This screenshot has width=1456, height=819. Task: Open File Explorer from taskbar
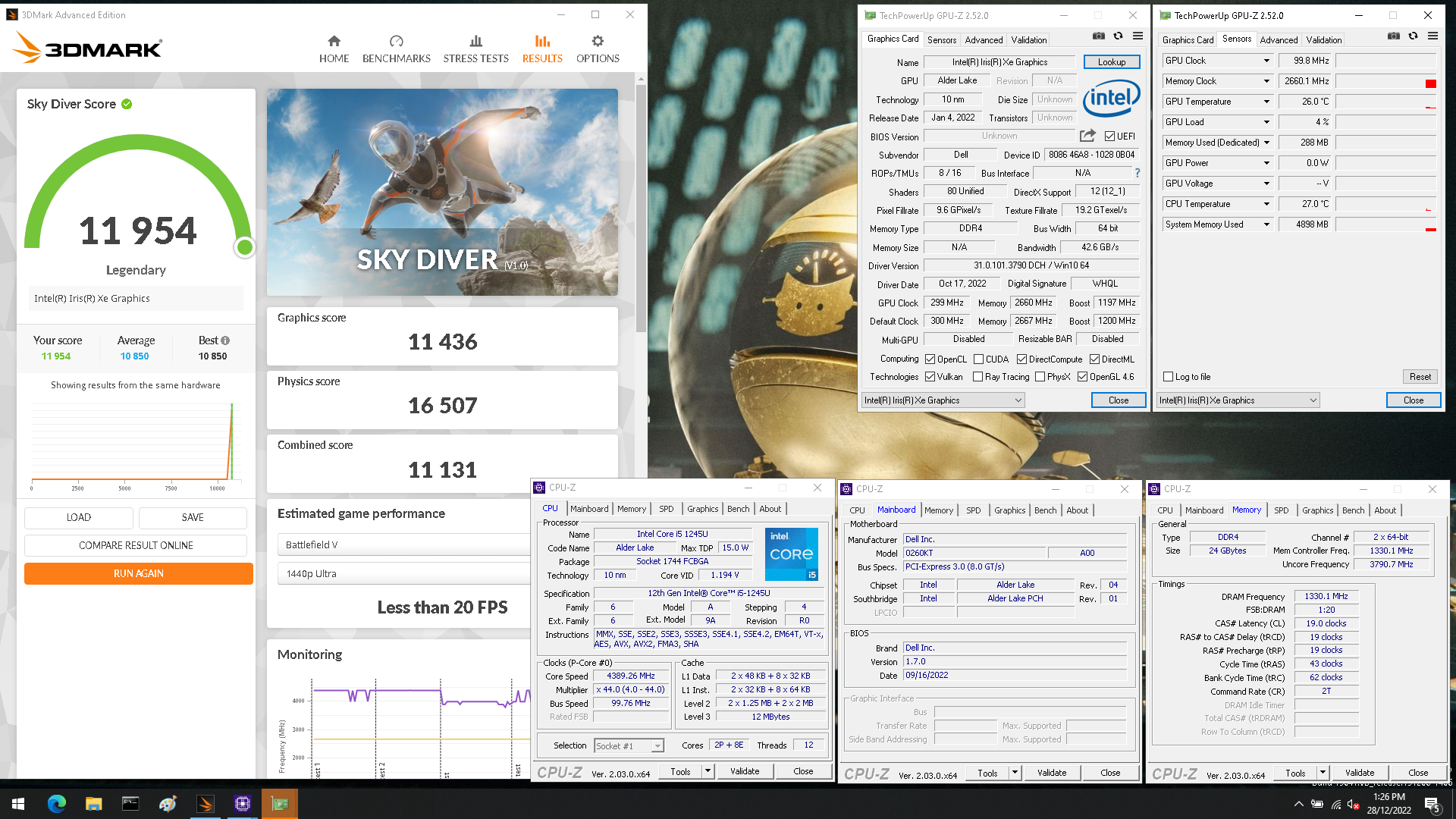[93, 804]
